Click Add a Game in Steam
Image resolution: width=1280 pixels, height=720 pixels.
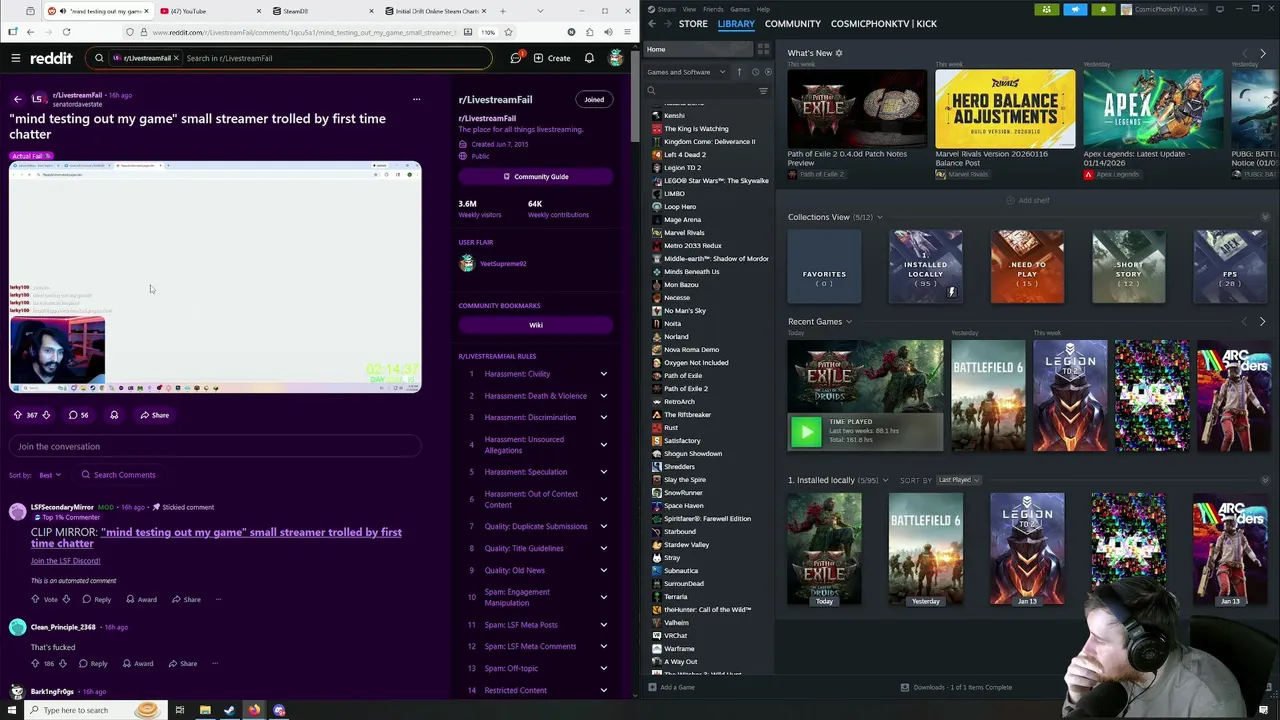(672, 687)
